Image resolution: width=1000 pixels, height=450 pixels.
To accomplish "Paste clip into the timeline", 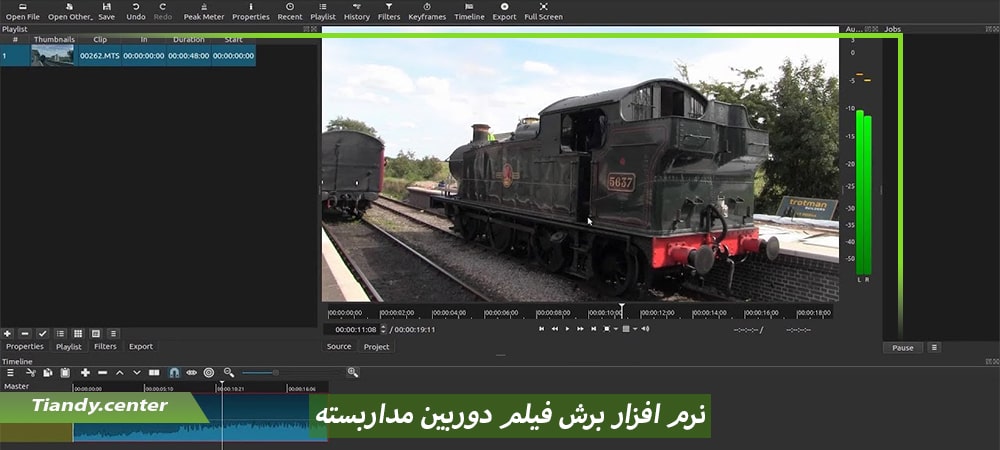I will click(x=65, y=372).
